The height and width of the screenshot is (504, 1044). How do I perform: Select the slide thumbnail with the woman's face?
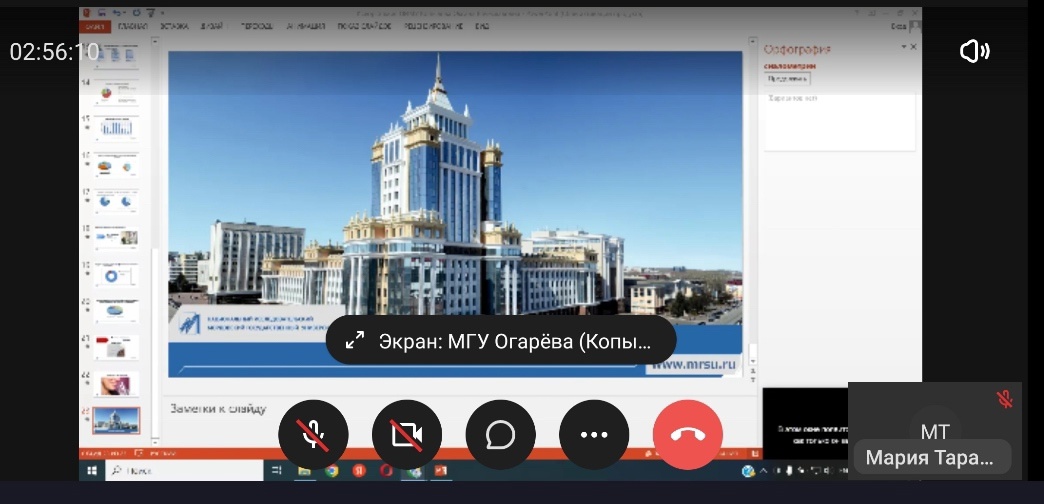[x=116, y=384]
